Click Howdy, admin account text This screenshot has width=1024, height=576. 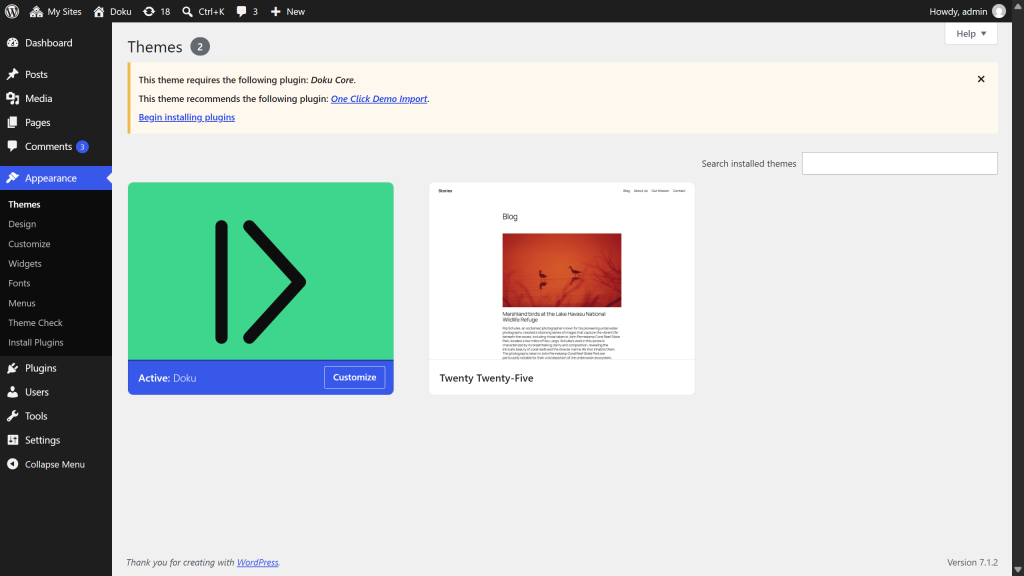pyautogui.click(x=958, y=11)
